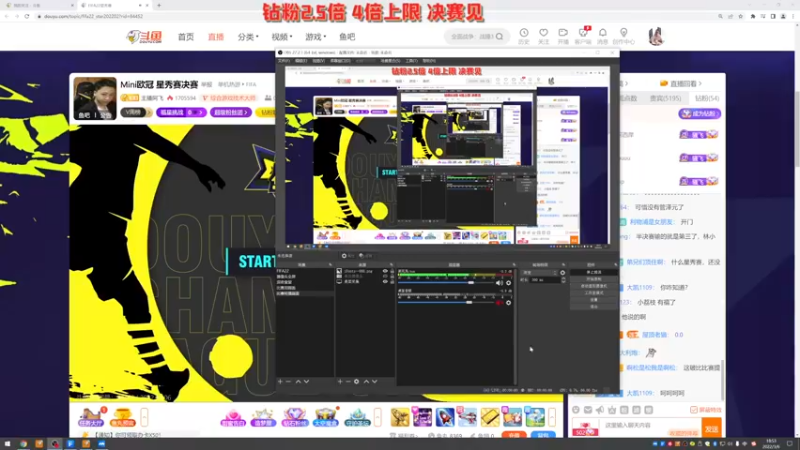Switch to the 钻粉(54) tab
800x450 pixels.
tap(707, 98)
